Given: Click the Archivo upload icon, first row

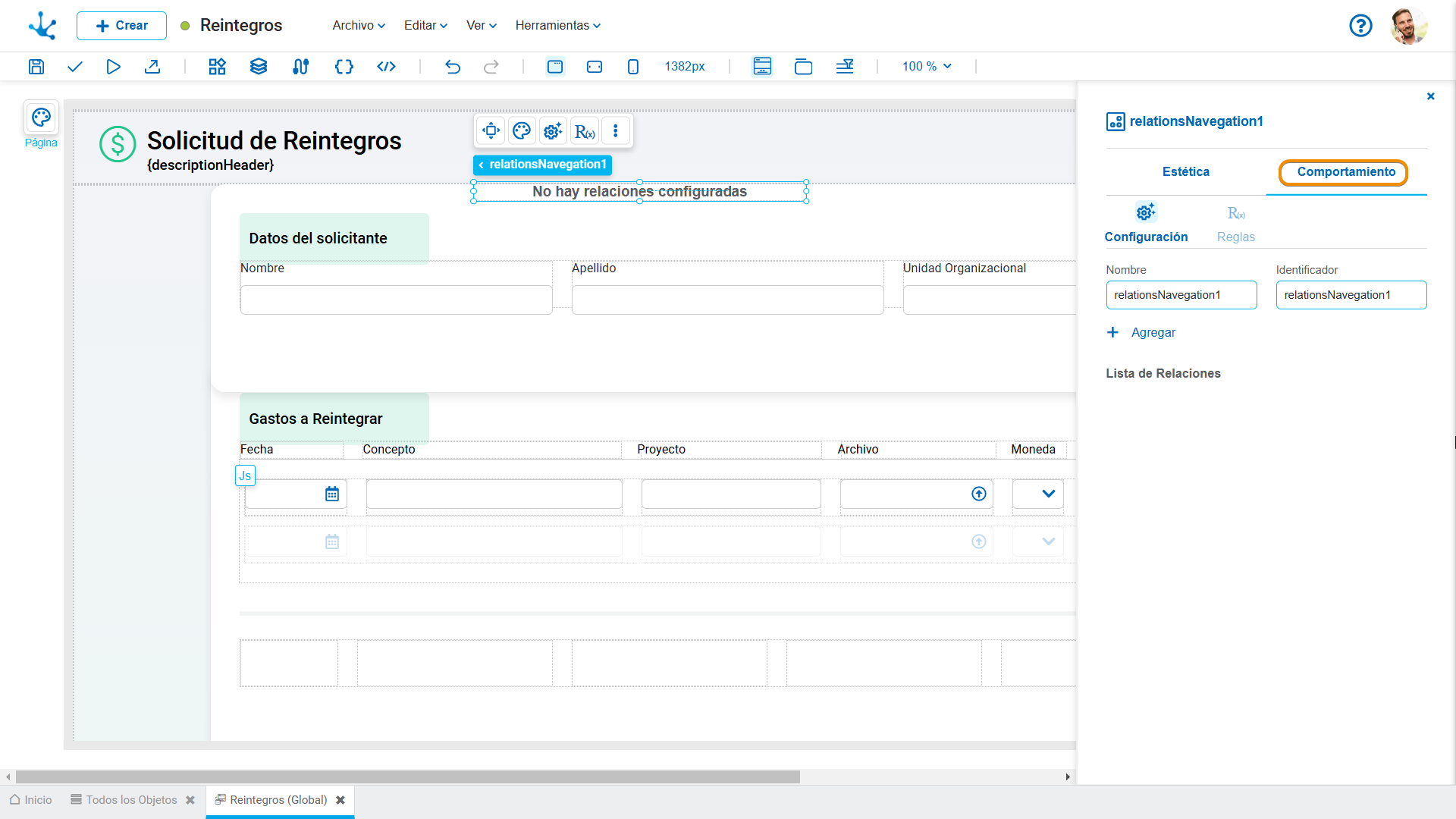Looking at the screenshot, I should coord(979,494).
